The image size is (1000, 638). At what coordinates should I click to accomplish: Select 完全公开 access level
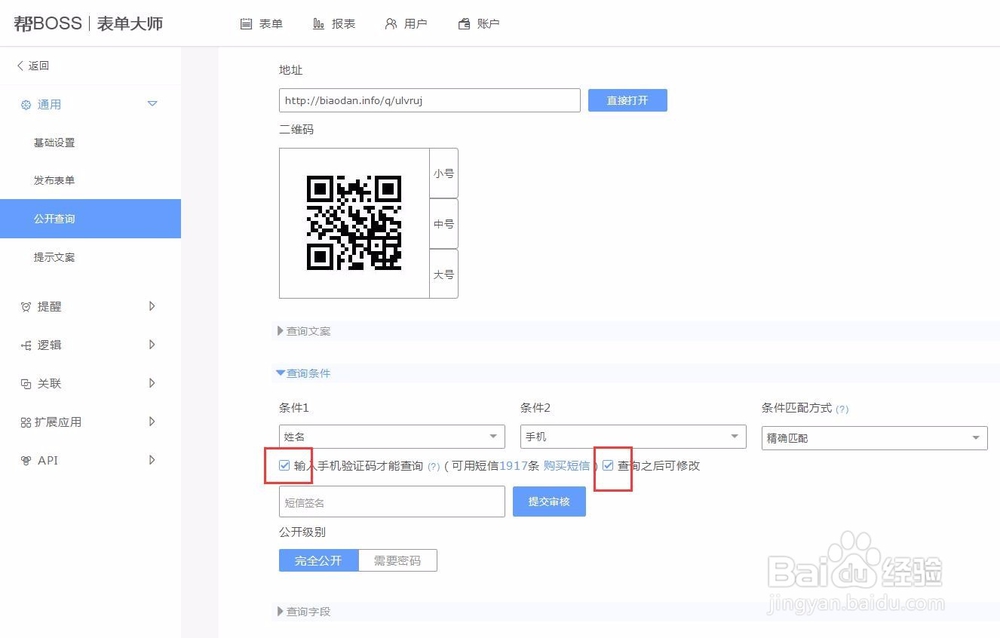coord(319,561)
